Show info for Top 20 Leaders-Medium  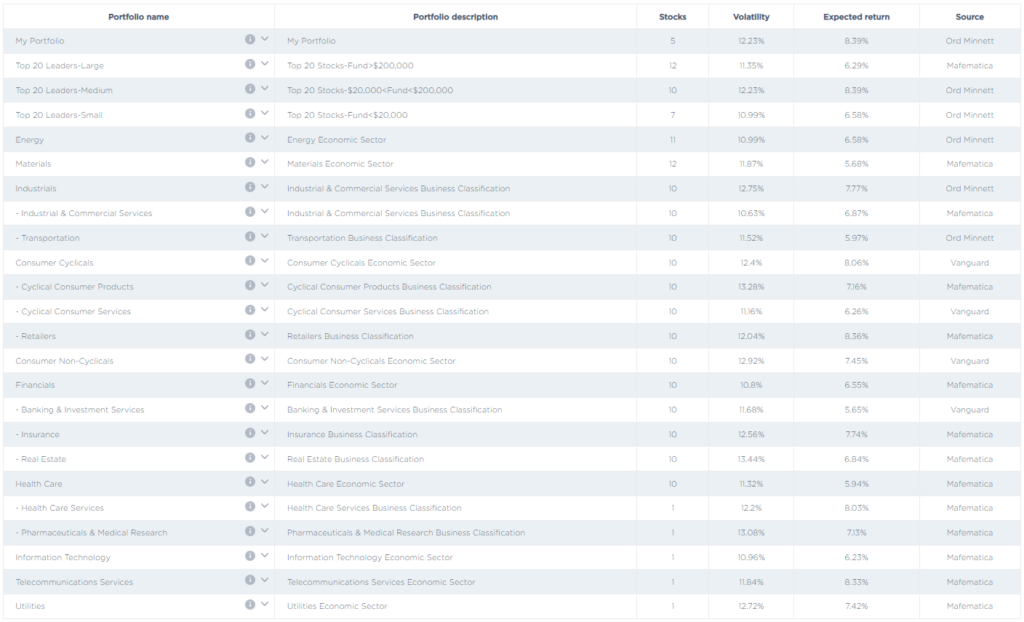(250, 89)
